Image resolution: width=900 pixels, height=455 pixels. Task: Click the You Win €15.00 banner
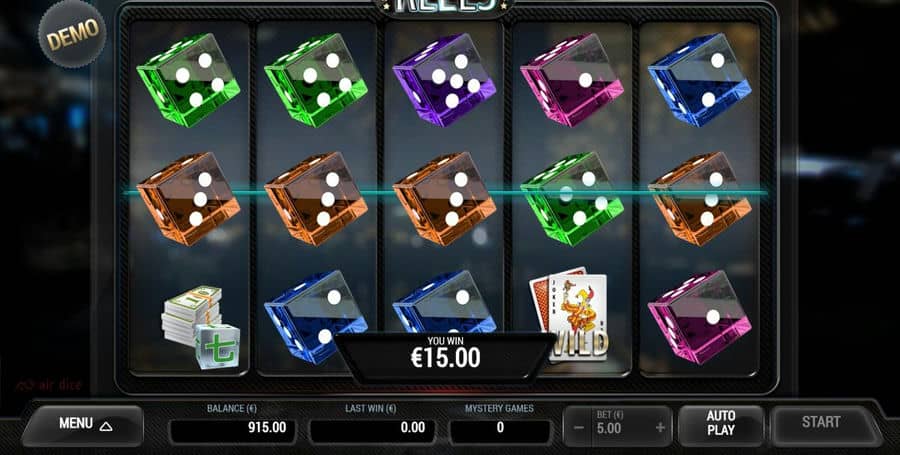coord(445,355)
